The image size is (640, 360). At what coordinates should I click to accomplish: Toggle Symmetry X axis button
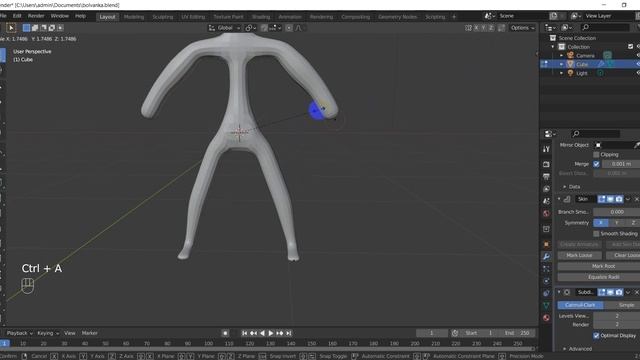pyautogui.click(x=600, y=223)
